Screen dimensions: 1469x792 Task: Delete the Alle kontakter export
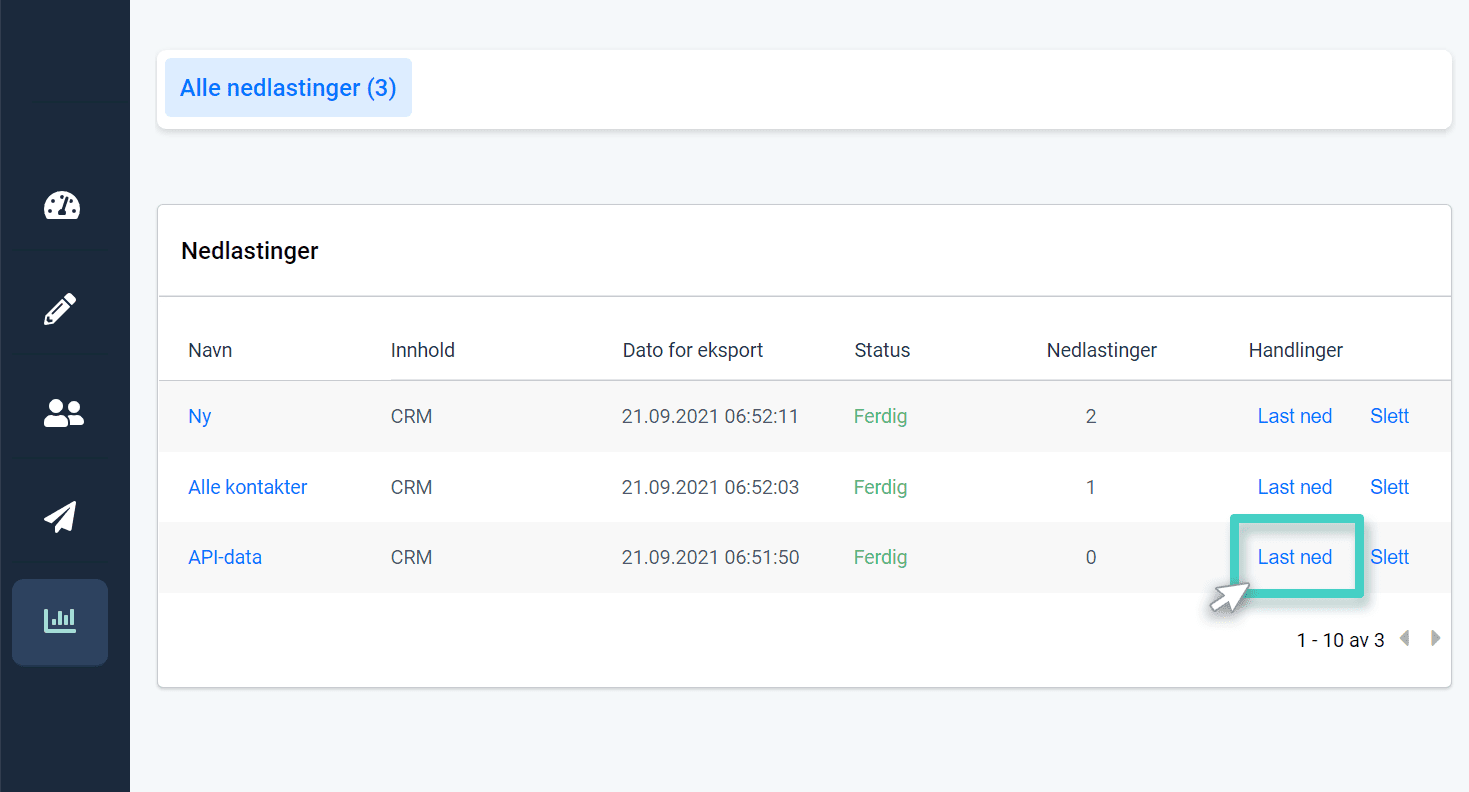[1389, 487]
